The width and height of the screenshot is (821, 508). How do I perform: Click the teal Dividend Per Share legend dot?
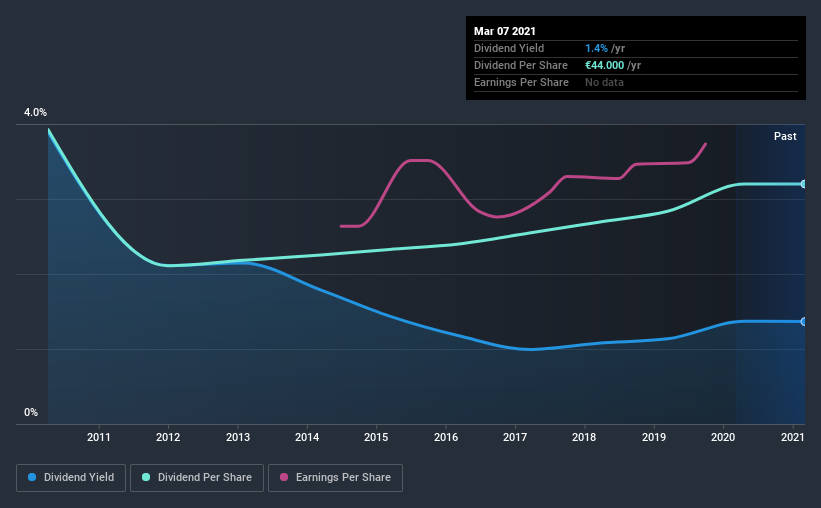(146, 477)
